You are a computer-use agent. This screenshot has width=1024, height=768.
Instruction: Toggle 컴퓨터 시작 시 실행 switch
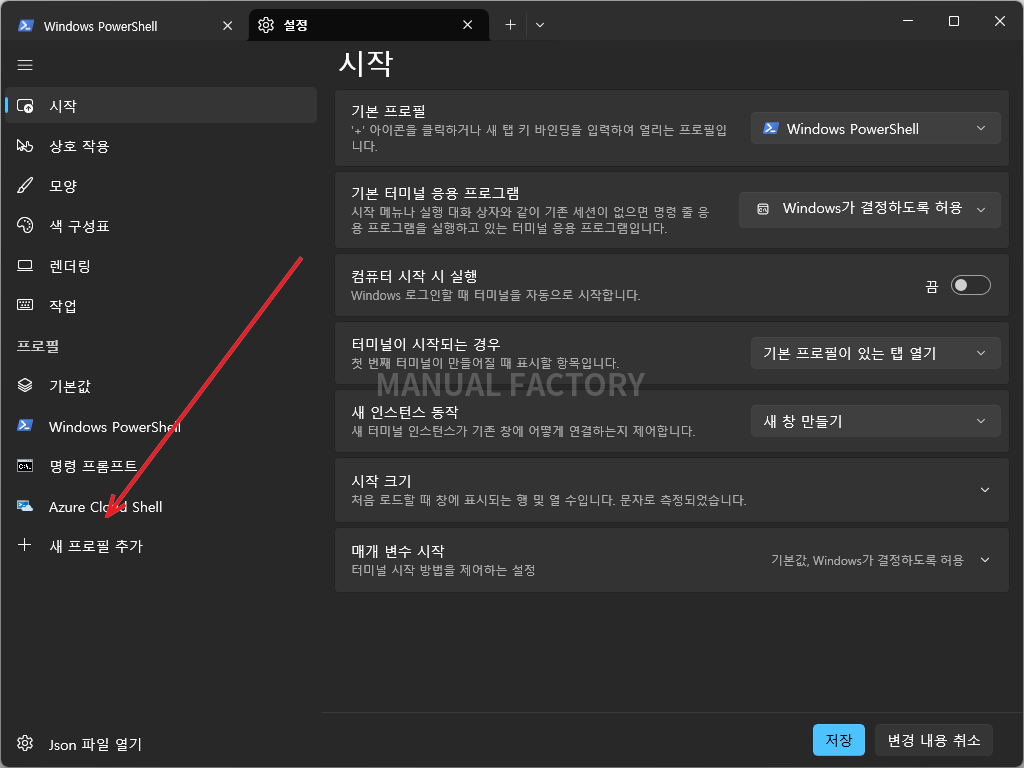click(x=970, y=285)
